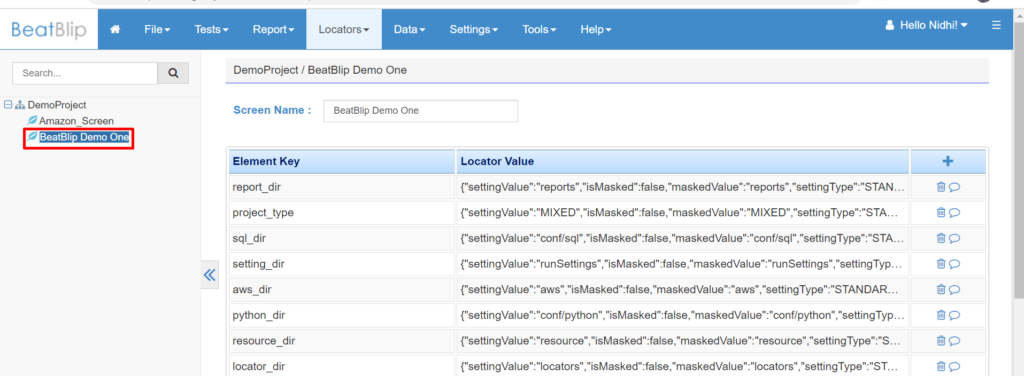Click the locator value with "reports"

click(682, 187)
